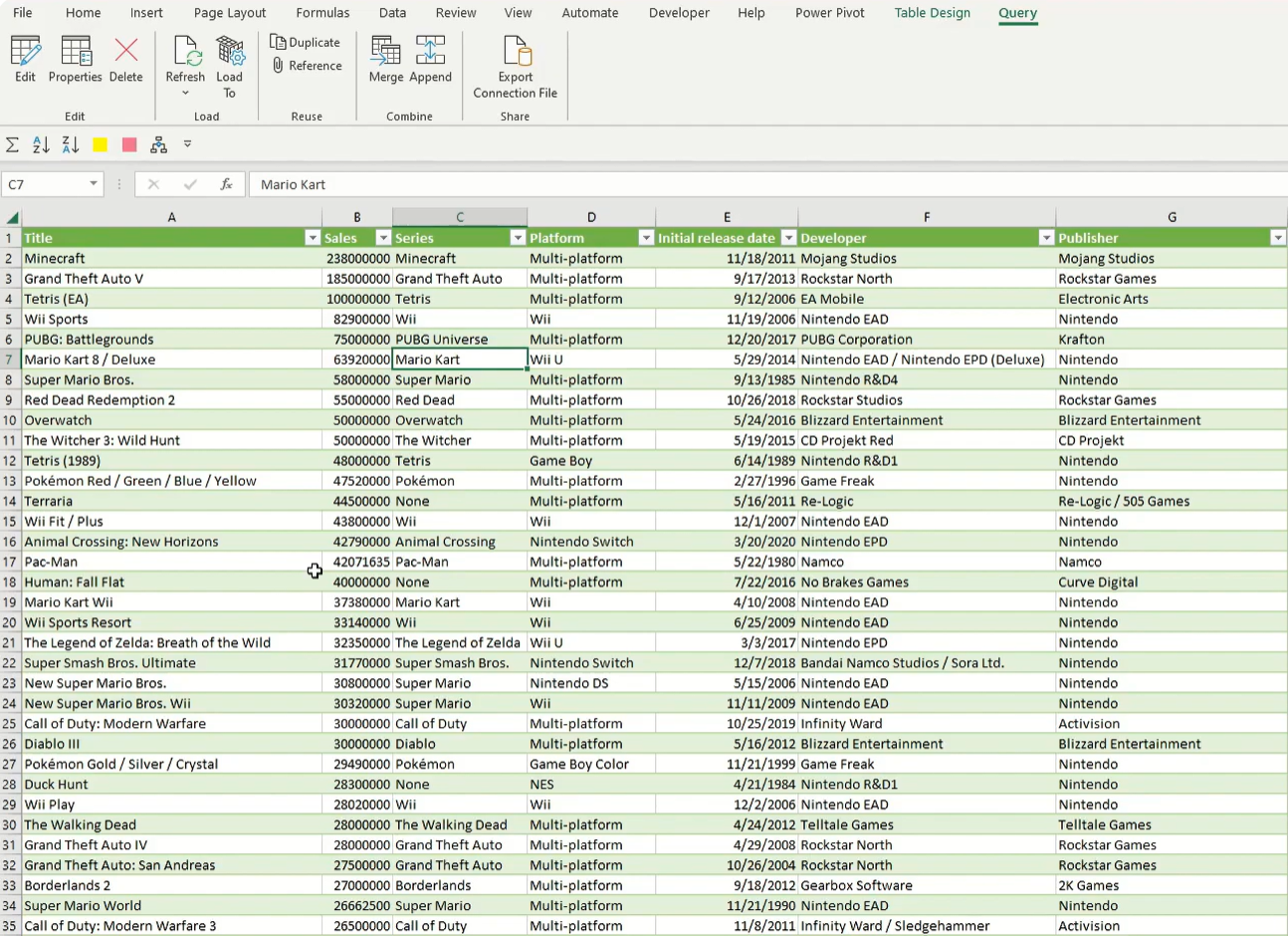Duplicate the query
This screenshot has width=1288, height=936.
pyautogui.click(x=306, y=42)
